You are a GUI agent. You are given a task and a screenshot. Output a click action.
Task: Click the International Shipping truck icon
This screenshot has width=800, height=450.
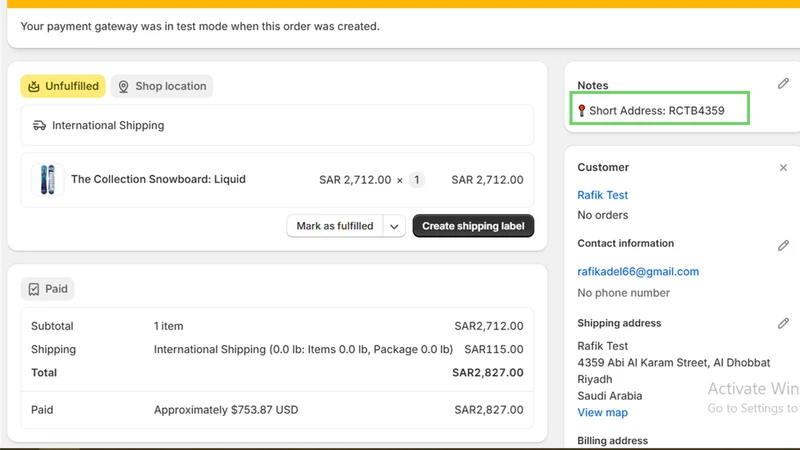pyautogui.click(x=39, y=126)
